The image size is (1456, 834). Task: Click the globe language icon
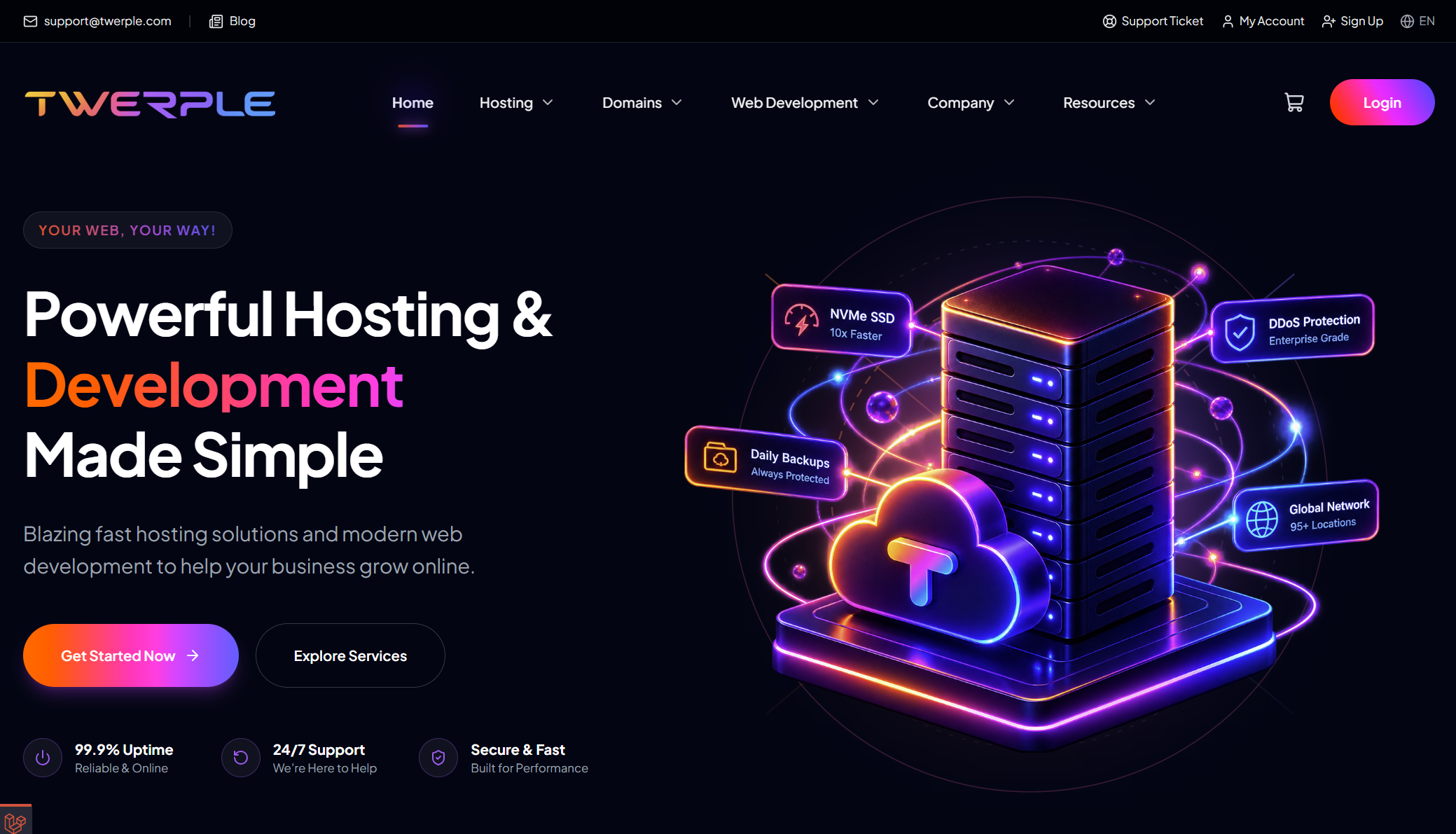coord(1407,21)
